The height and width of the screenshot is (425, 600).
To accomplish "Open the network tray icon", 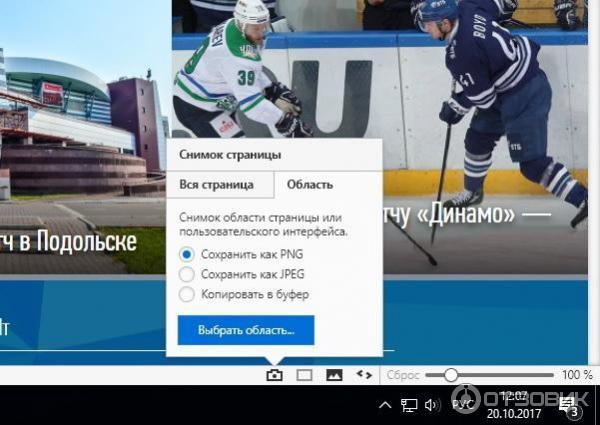I will tap(409, 405).
